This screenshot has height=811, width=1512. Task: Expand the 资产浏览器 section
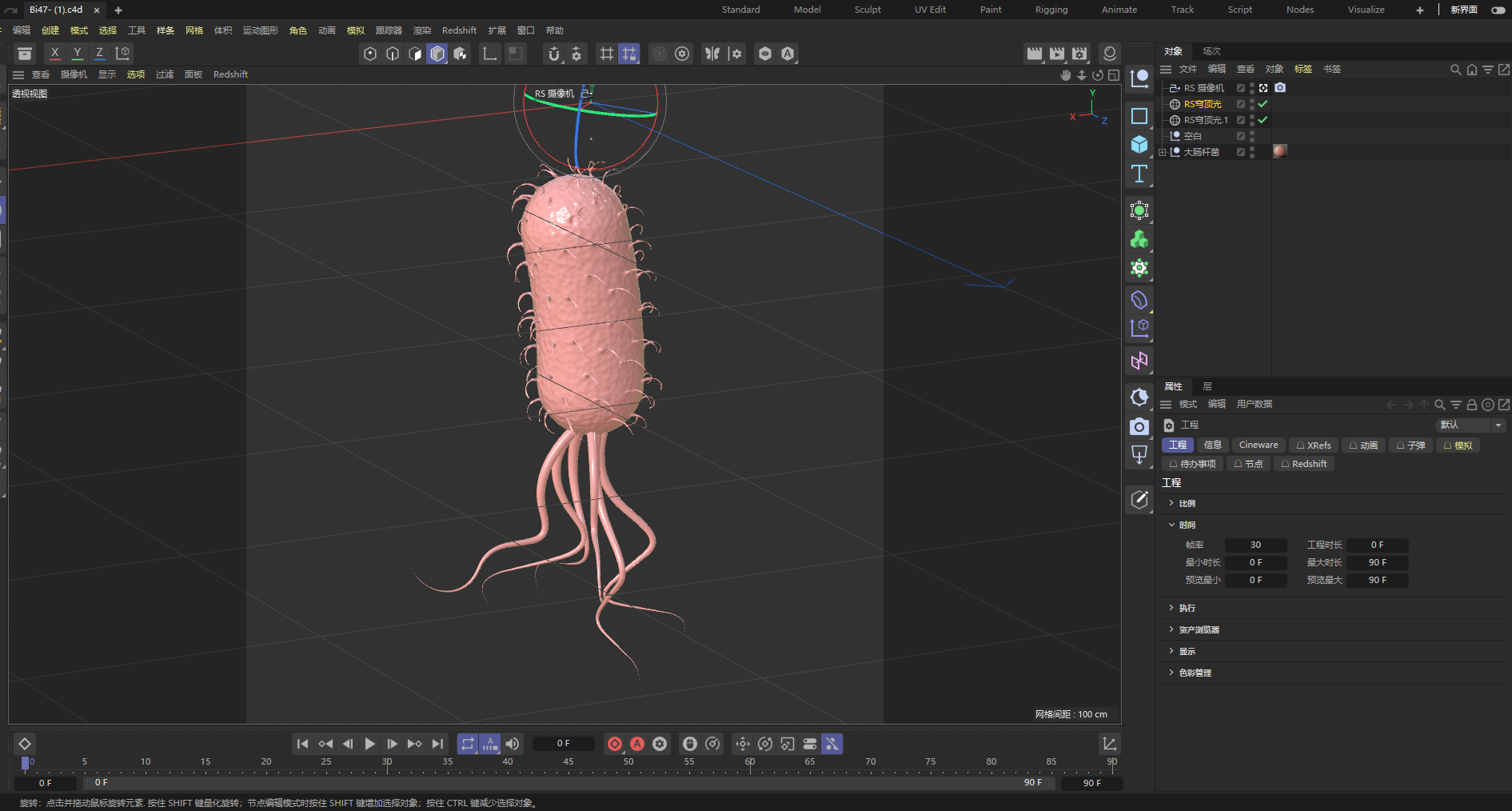click(x=1171, y=629)
